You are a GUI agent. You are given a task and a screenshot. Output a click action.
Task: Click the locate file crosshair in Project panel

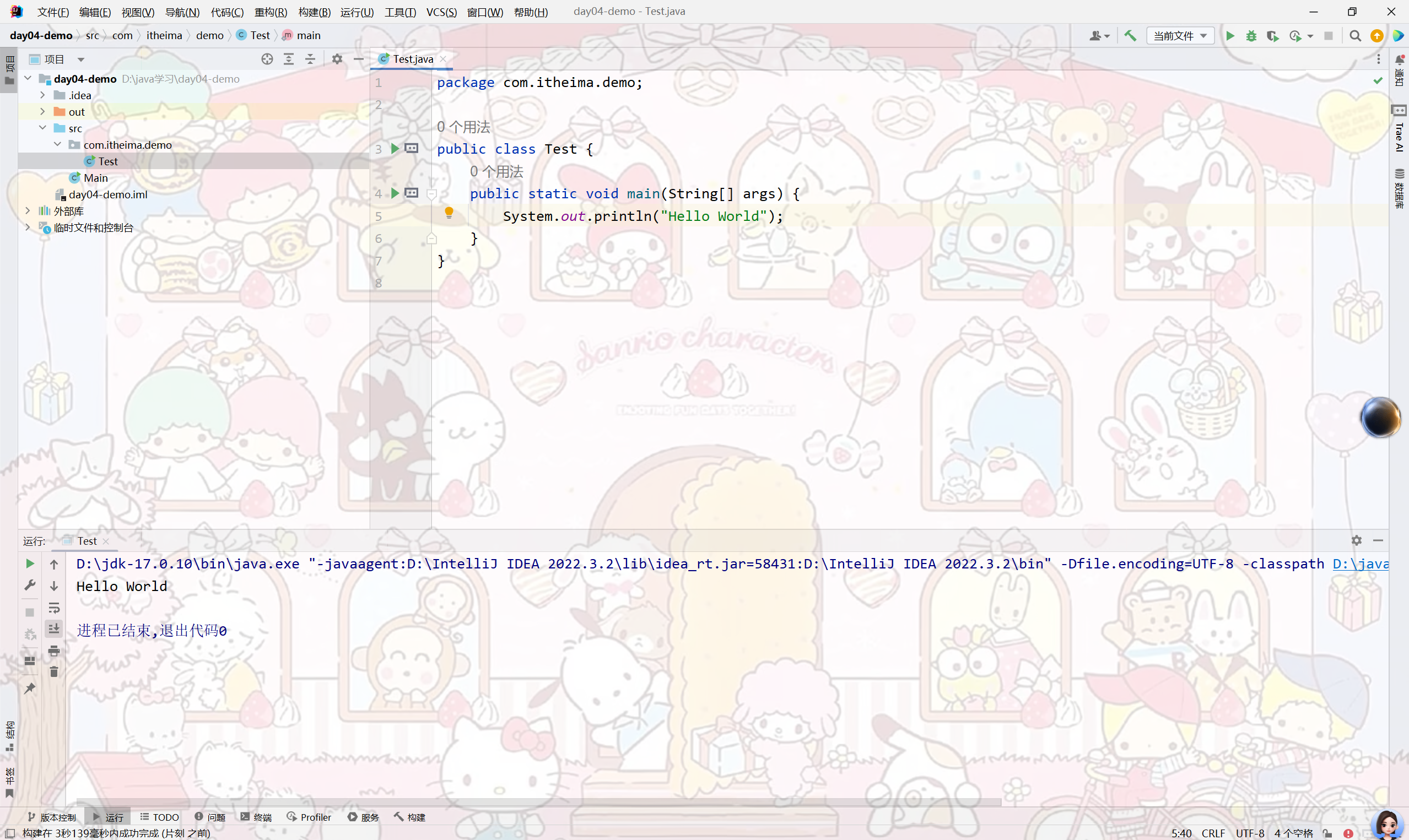coord(267,59)
